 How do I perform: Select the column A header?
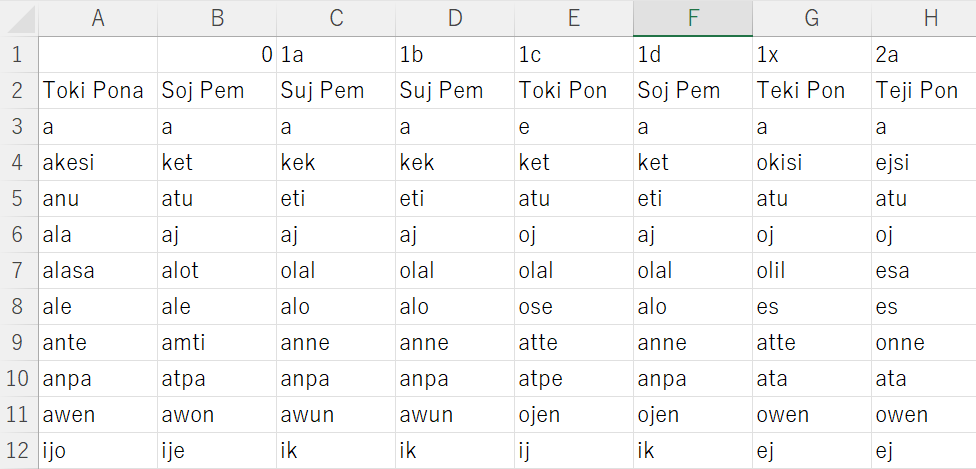click(98, 18)
